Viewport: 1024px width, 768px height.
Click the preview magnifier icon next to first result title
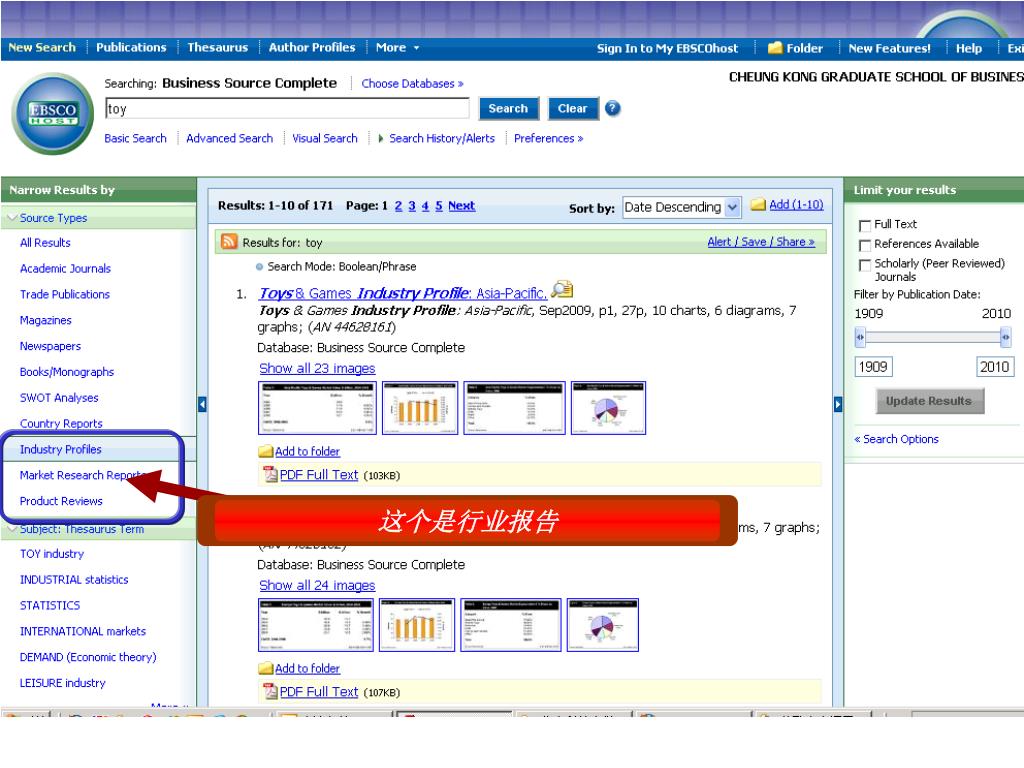pos(562,289)
